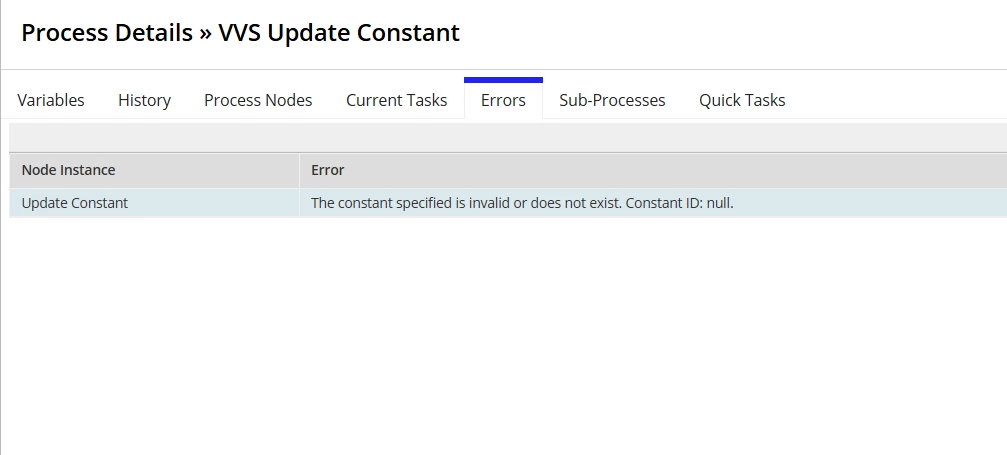Viewport: 1007px width, 455px height.
Task: Click the empty header area right of Error
Action: click(x=674, y=170)
